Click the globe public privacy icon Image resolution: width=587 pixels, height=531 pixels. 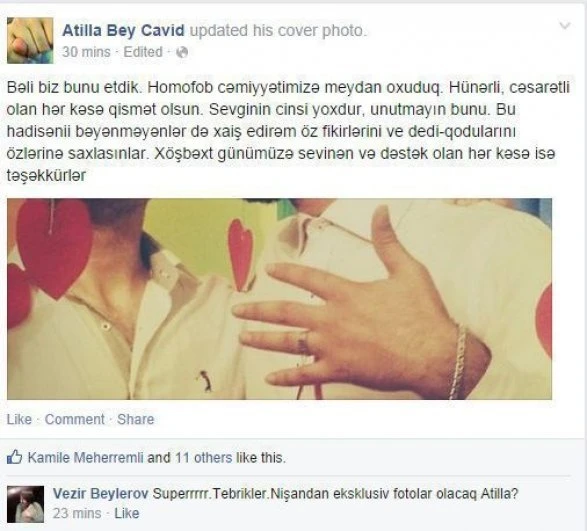[x=182, y=52]
